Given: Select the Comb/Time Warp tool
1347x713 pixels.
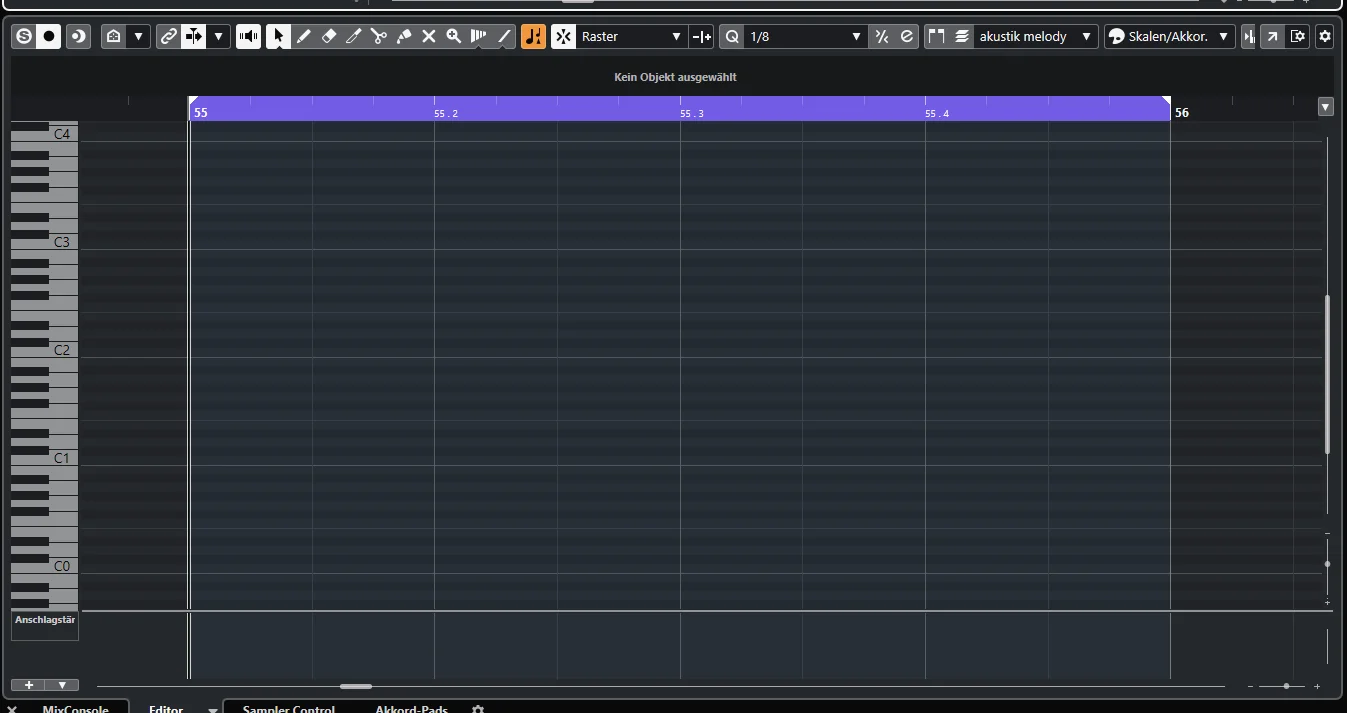Looking at the screenshot, I should [478, 37].
